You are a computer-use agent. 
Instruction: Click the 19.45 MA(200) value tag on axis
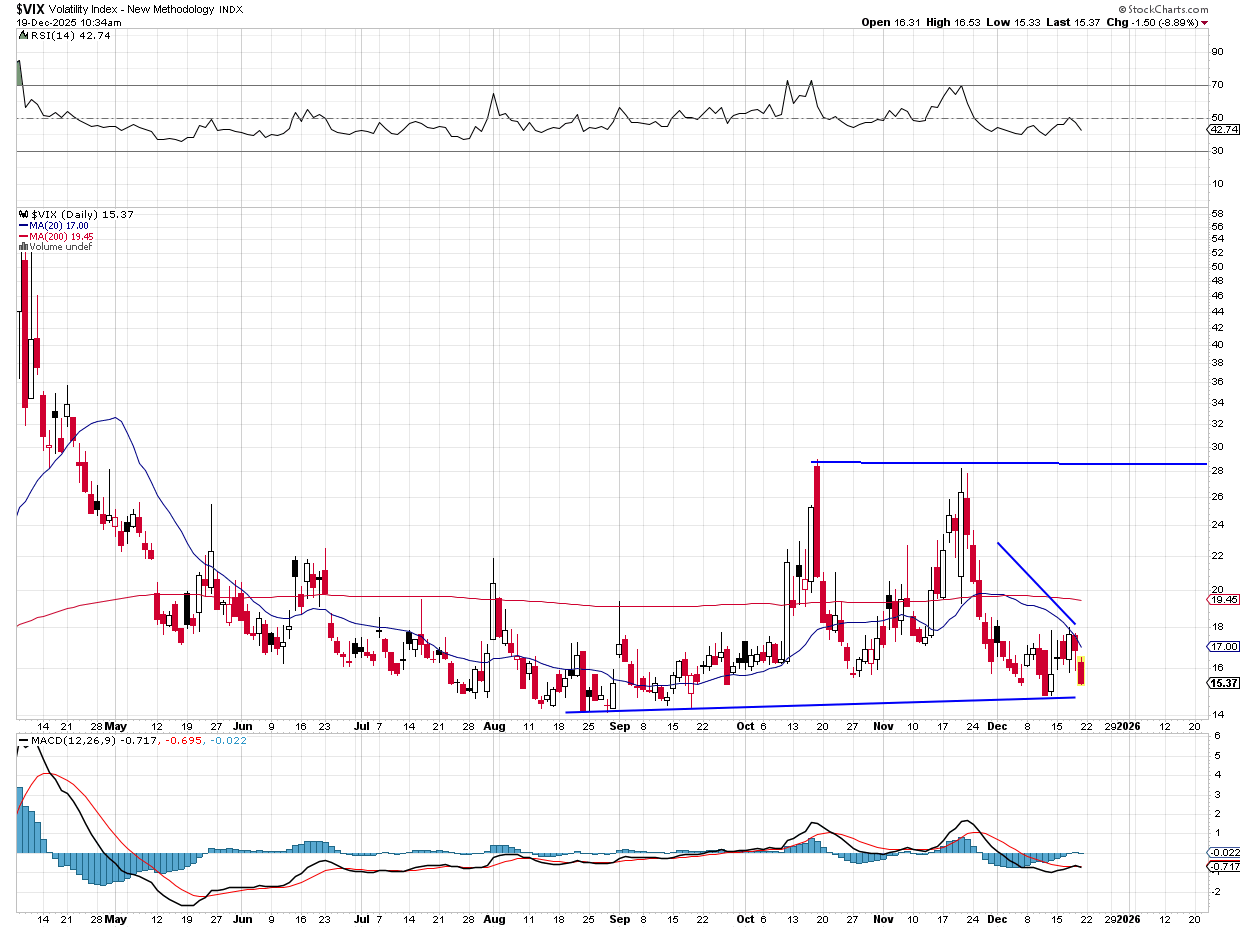[x=1223, y=600]
